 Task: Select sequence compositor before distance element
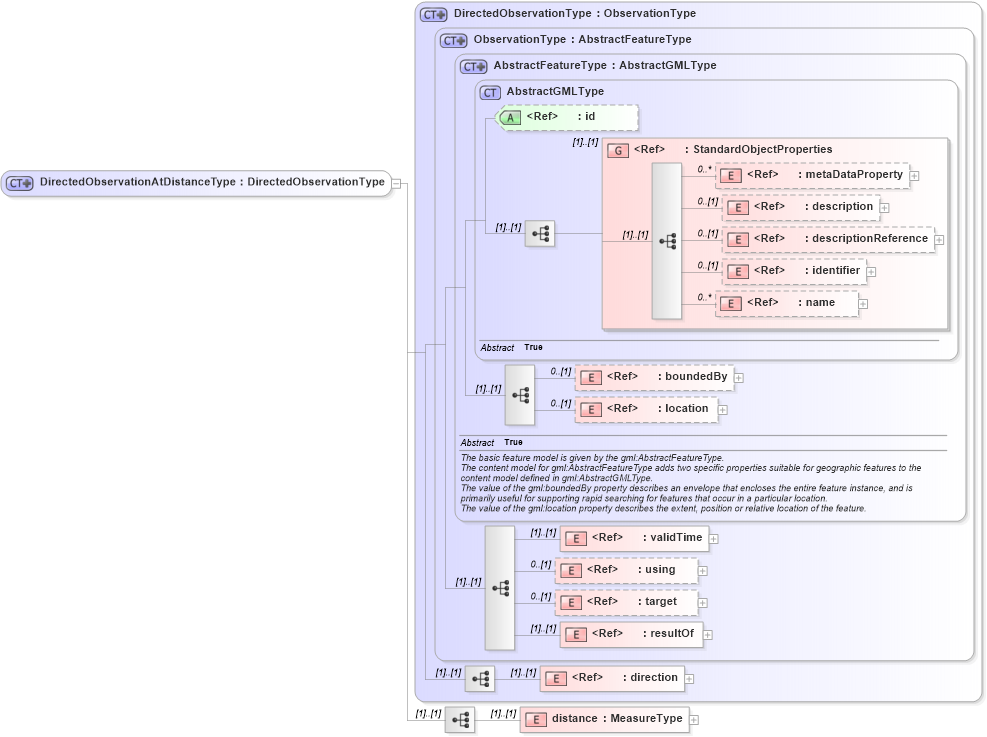point(460,720)
